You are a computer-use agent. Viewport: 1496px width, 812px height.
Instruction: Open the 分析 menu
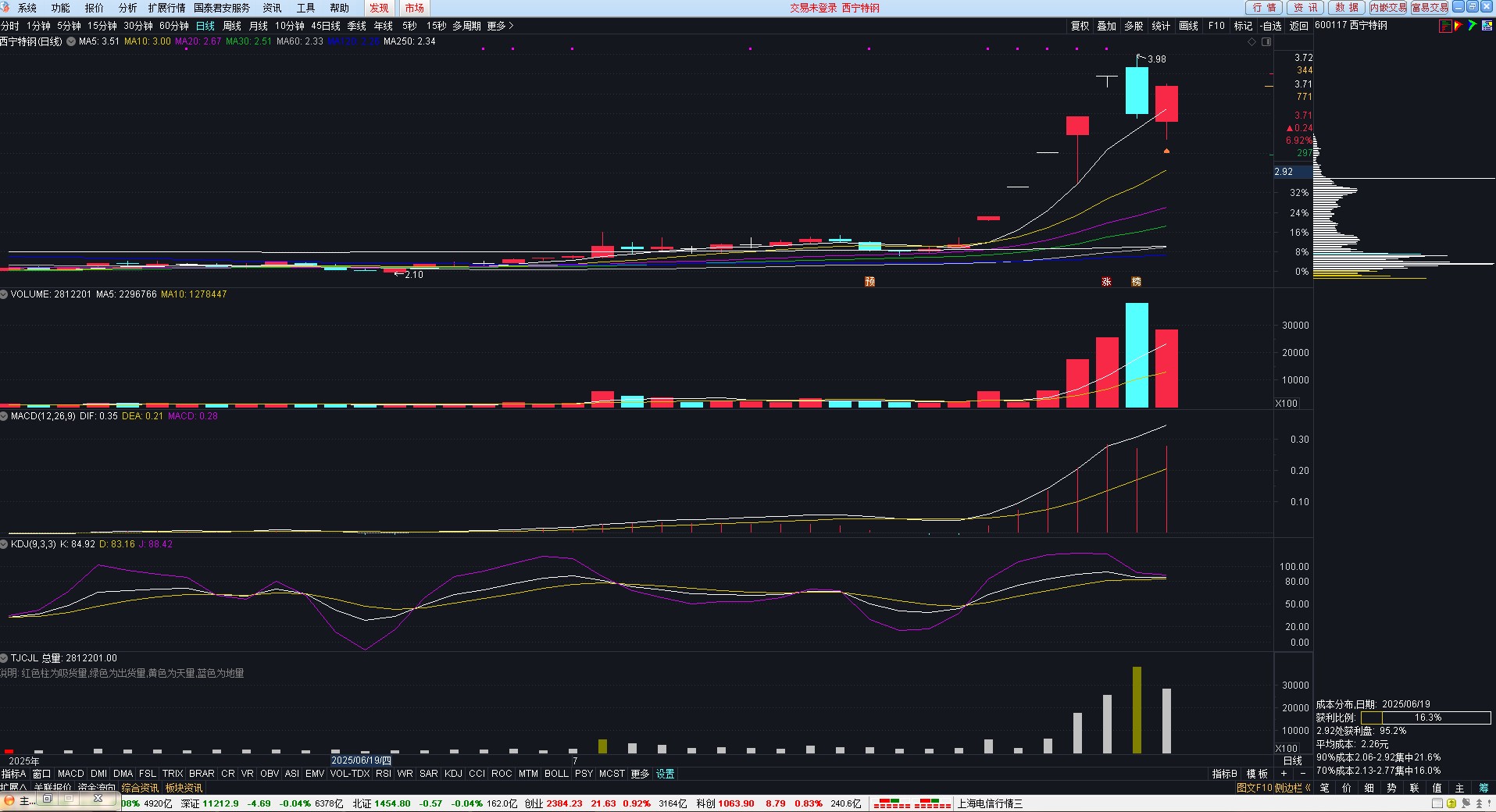128,8
